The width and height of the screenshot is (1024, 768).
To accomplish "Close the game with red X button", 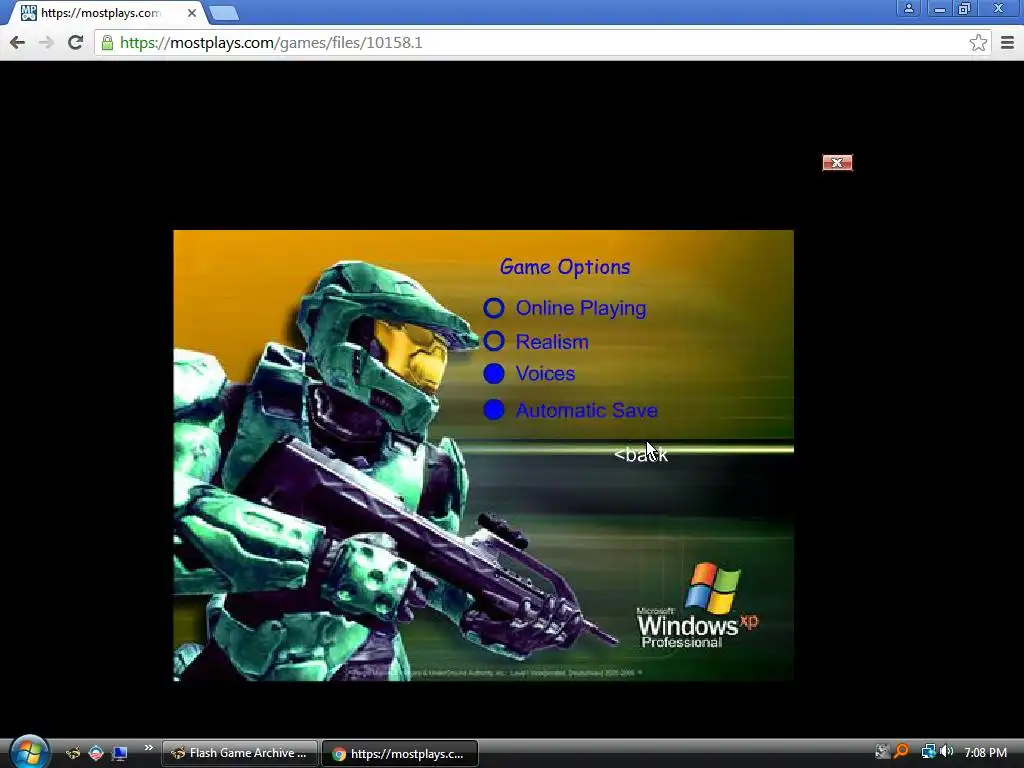I will 837,163.
